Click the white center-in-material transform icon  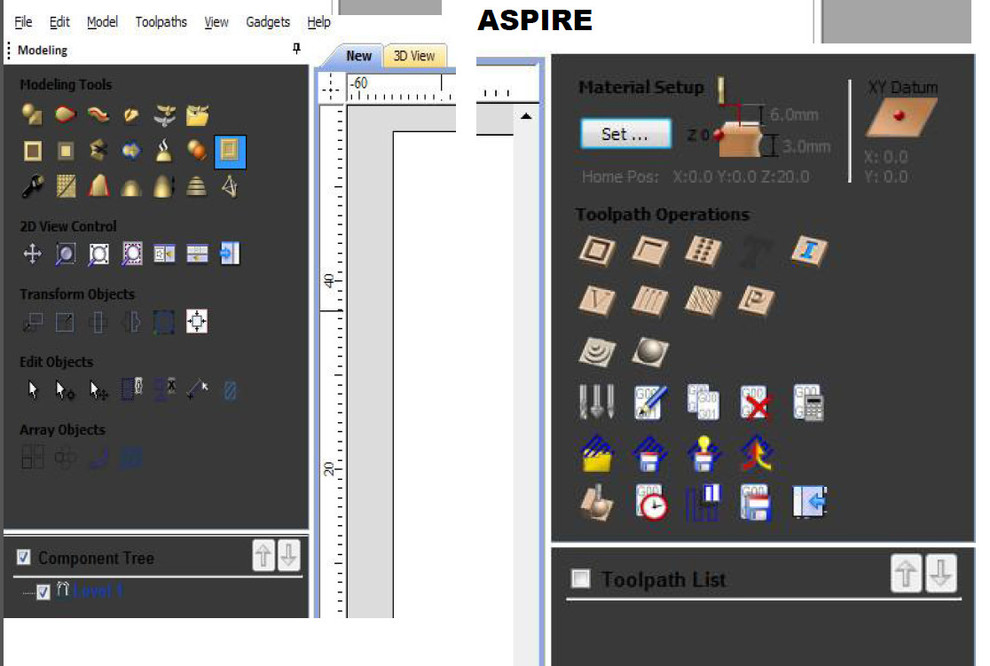click(197, 321)
